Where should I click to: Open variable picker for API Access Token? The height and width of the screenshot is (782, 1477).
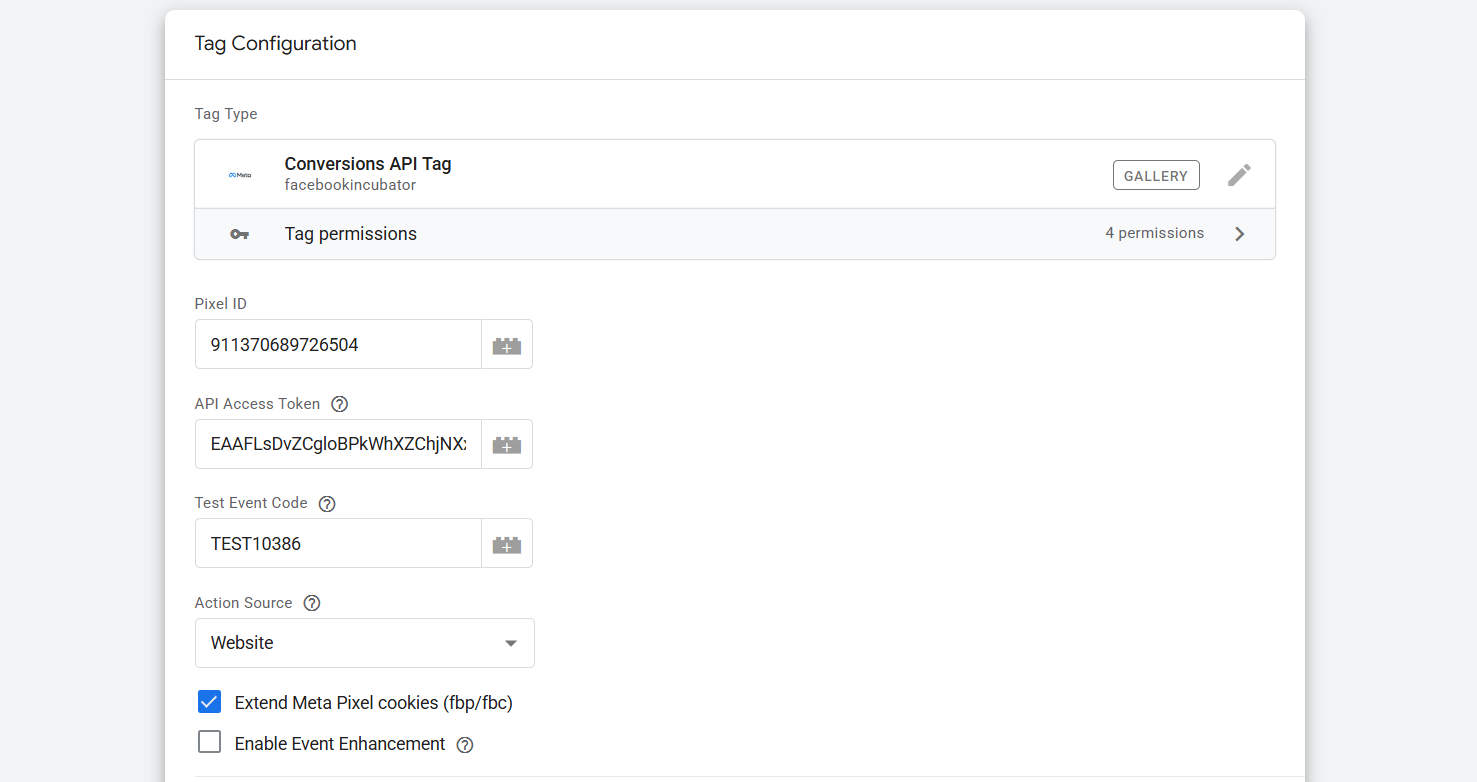point(507,444)
